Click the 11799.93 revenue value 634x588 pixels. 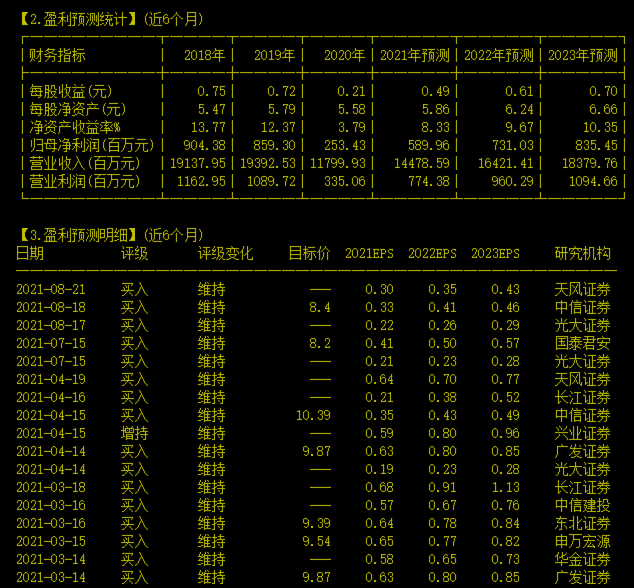(338, 163)
